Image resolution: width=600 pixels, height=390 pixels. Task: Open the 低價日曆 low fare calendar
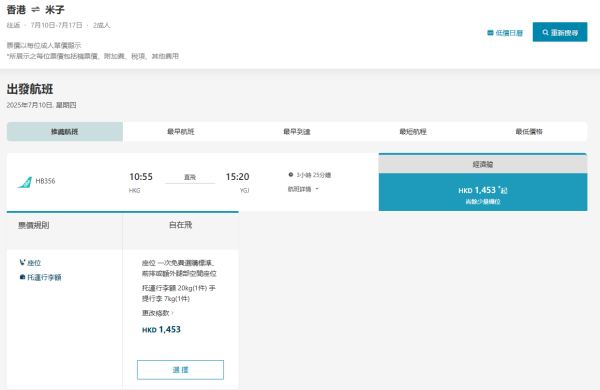point(505,33)
